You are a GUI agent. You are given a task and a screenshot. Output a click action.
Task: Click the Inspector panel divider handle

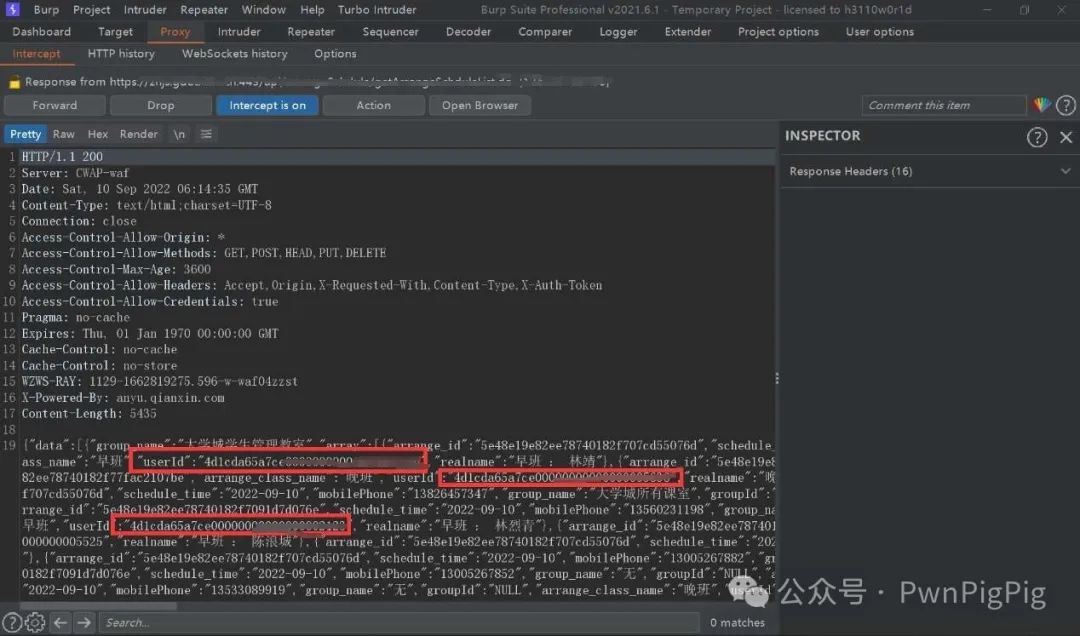tap(777, 378)
